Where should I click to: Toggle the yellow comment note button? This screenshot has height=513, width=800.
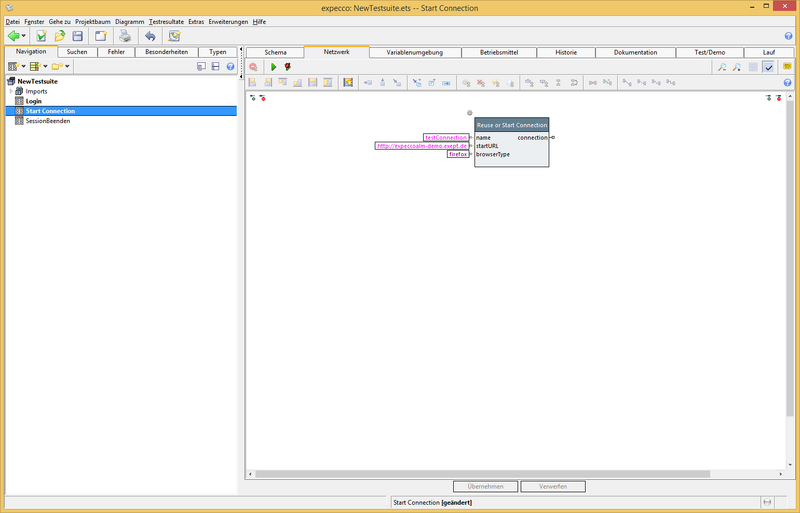(788, 67)
